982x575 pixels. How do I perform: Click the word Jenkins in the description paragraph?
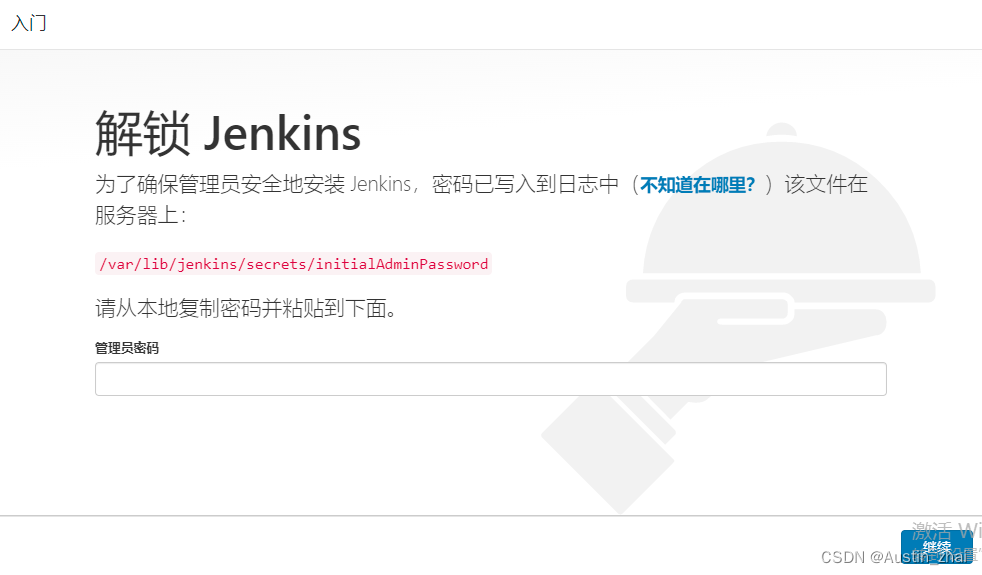click(x=380, y=184)
